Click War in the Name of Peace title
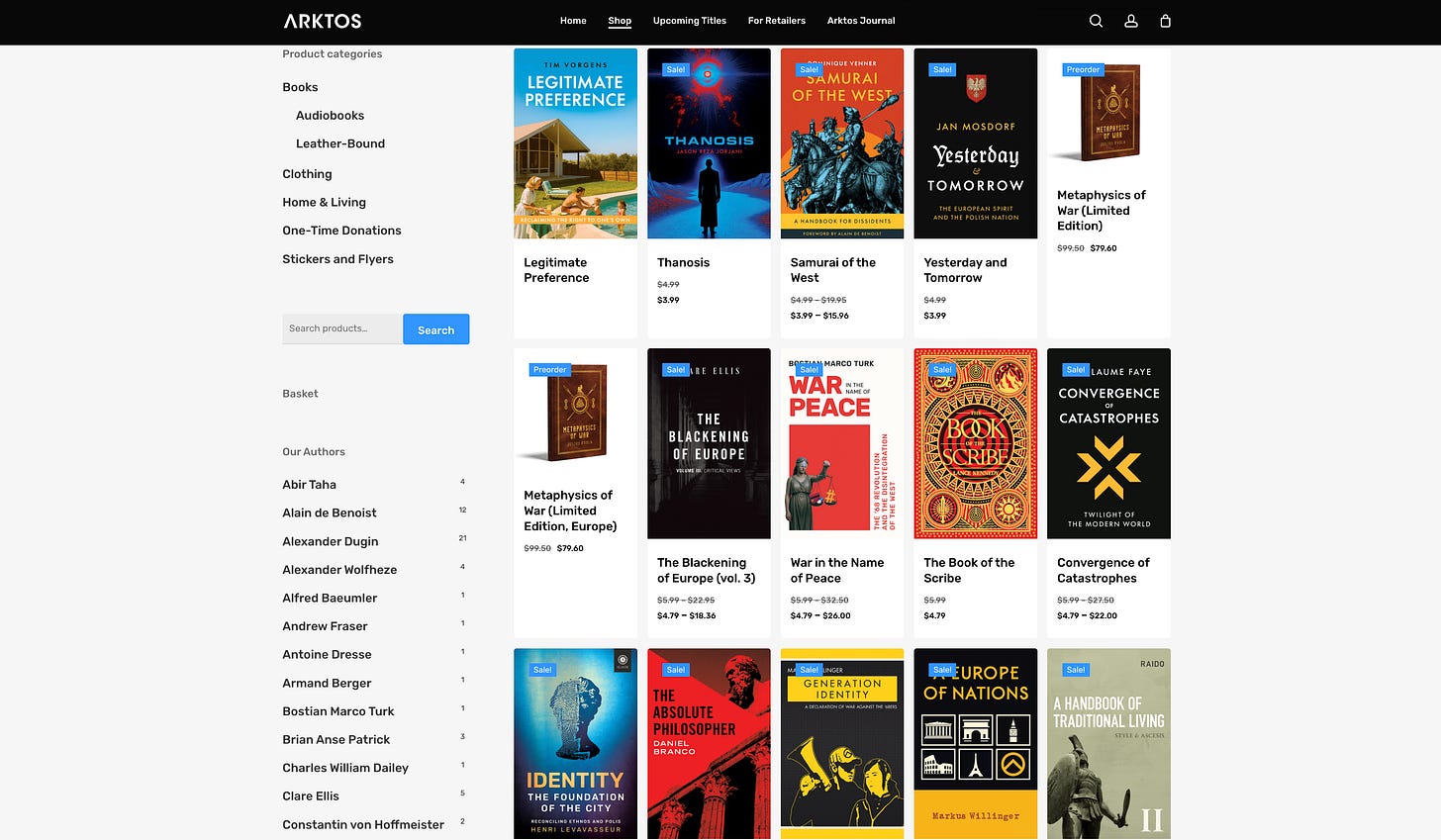The height and width of the screenshot is (840, 1441). click(837, 570)
